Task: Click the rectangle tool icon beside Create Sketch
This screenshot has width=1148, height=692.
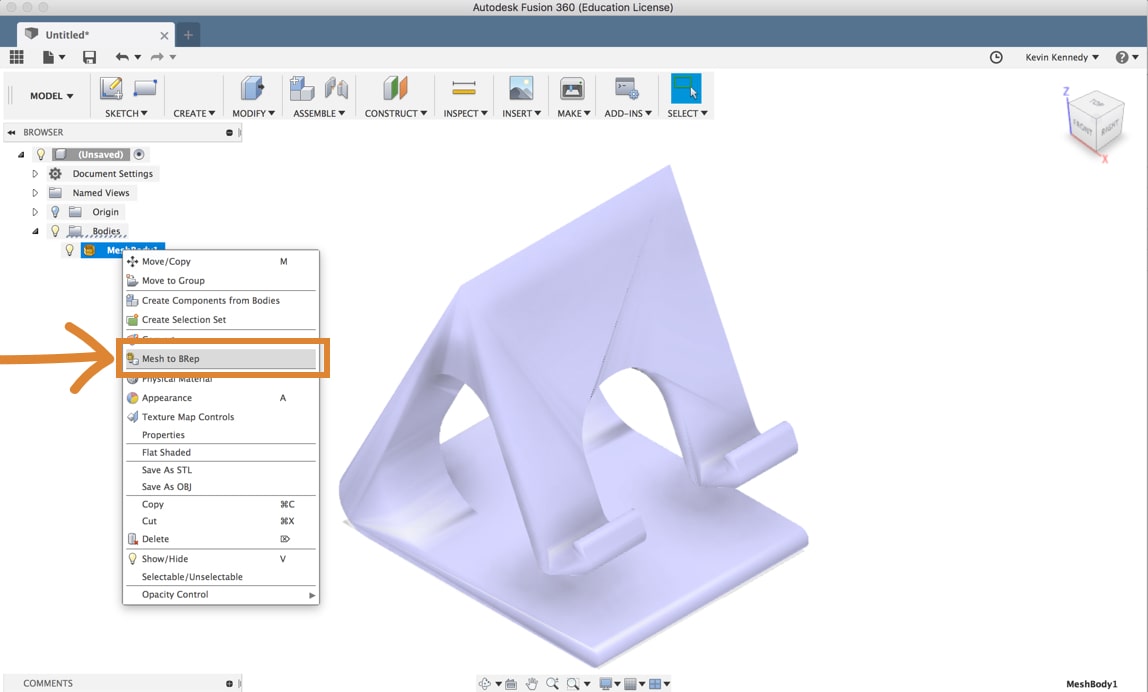Action: pos(145,89)
